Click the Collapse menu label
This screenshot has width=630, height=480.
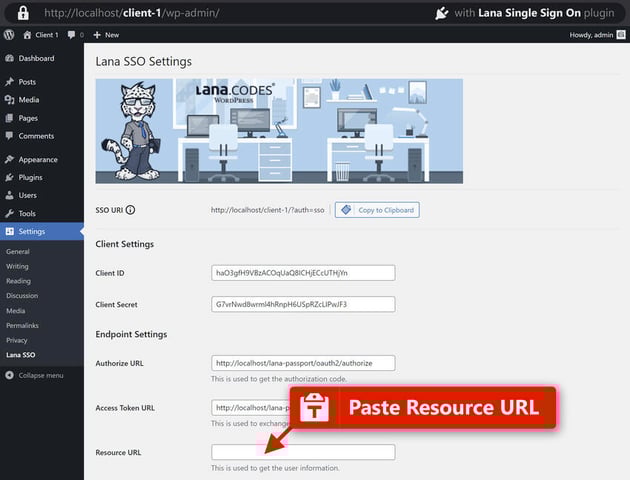pos(41,375)
